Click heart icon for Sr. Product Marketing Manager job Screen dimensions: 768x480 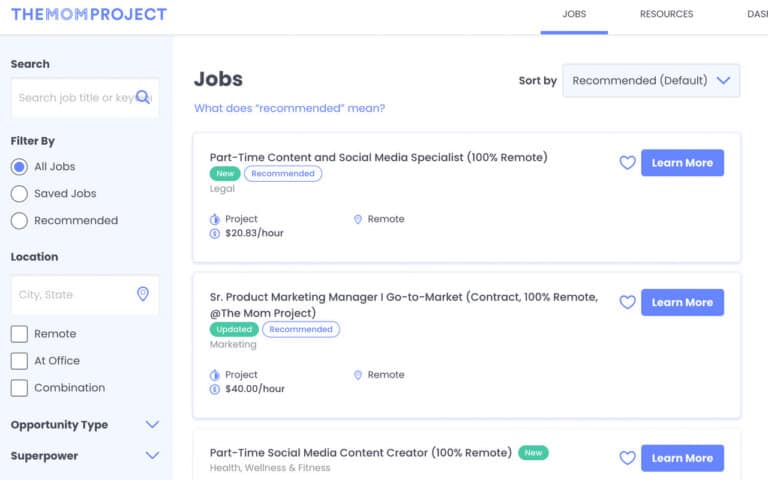tap(627, 302)
